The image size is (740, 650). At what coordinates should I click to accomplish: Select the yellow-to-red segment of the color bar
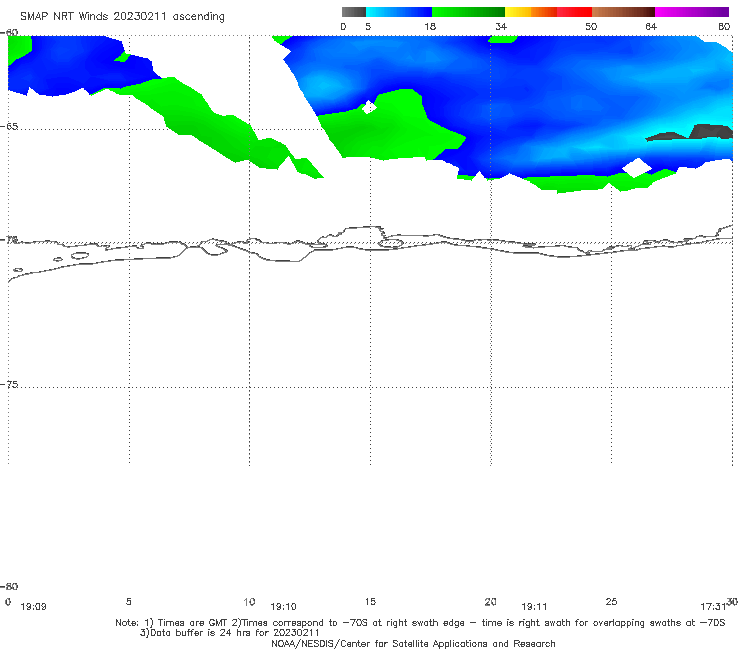[x=548, y=12]
